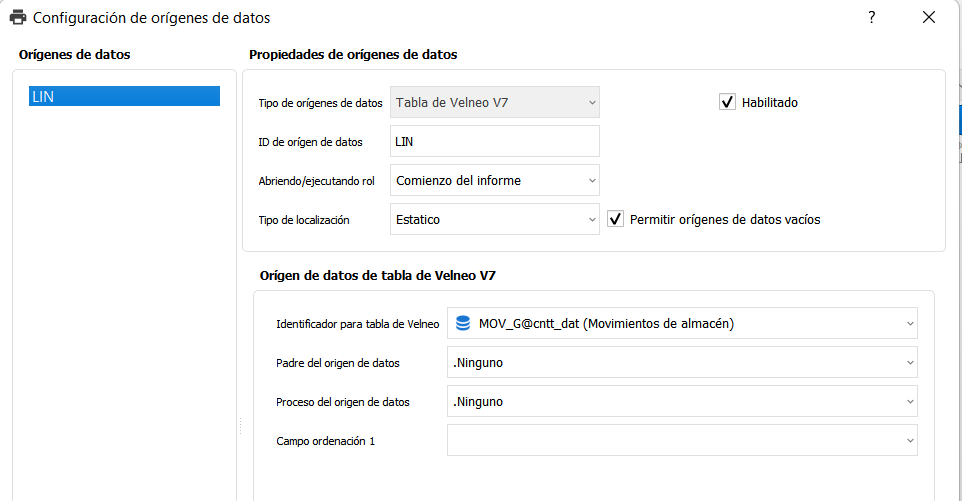Open the Abriendo/ejecutando rol dropdown
The width and height of the screenshot is (962, 501).
tap(494, 181)
